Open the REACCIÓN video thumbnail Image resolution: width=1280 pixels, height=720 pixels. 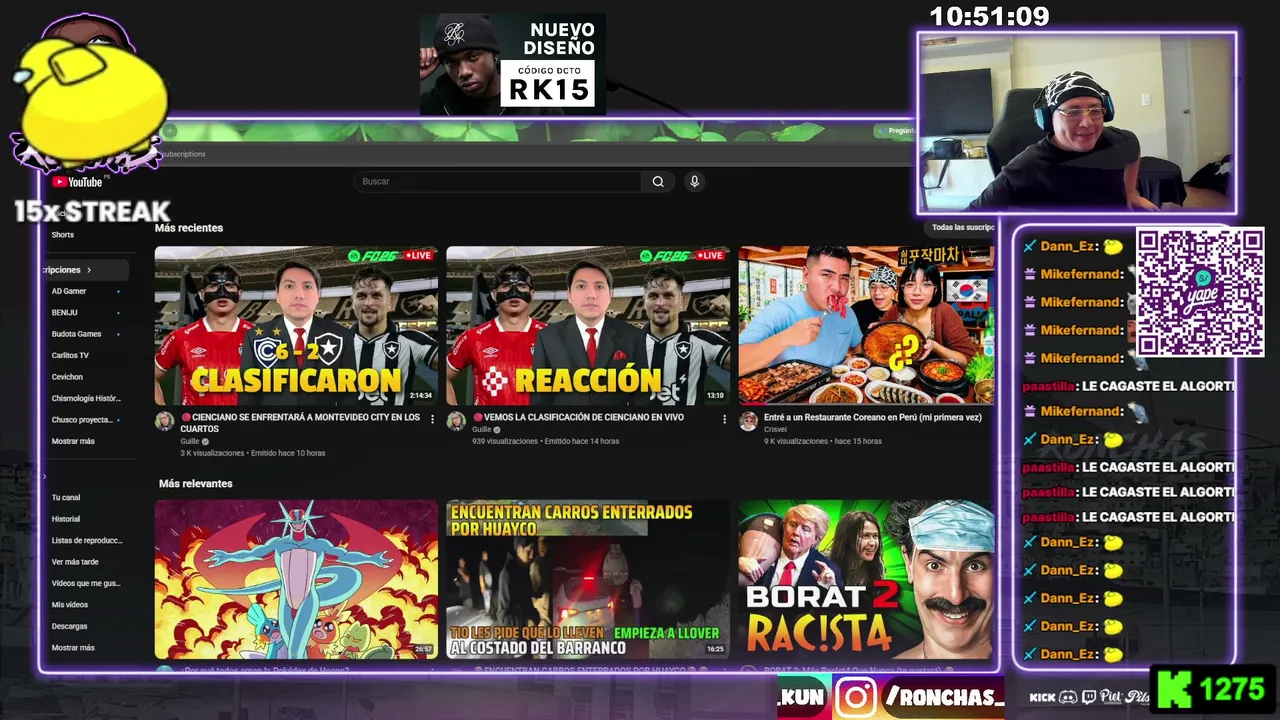[588, 325]
